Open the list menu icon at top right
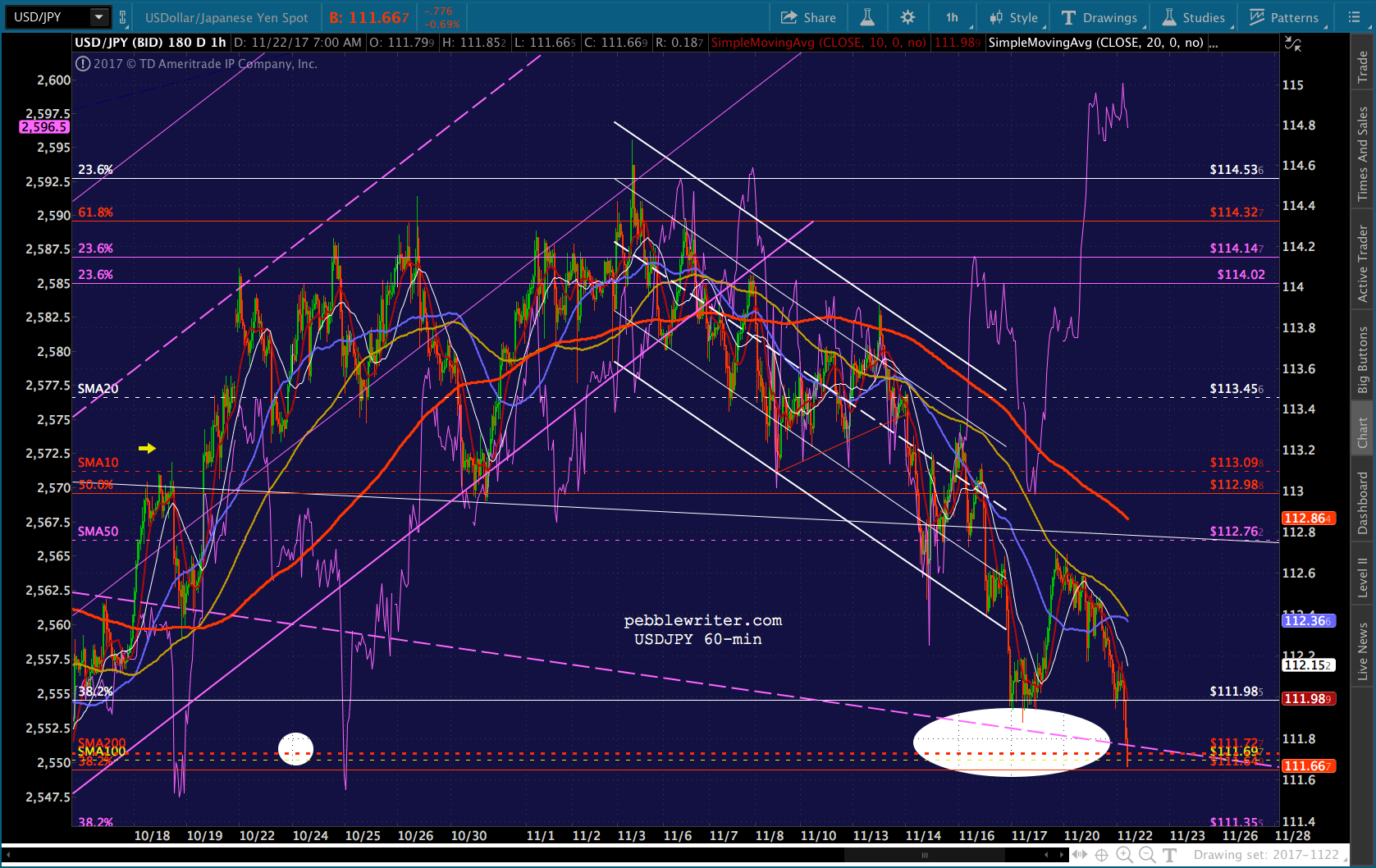The image size is (1376, 868). coord(1354,17)
